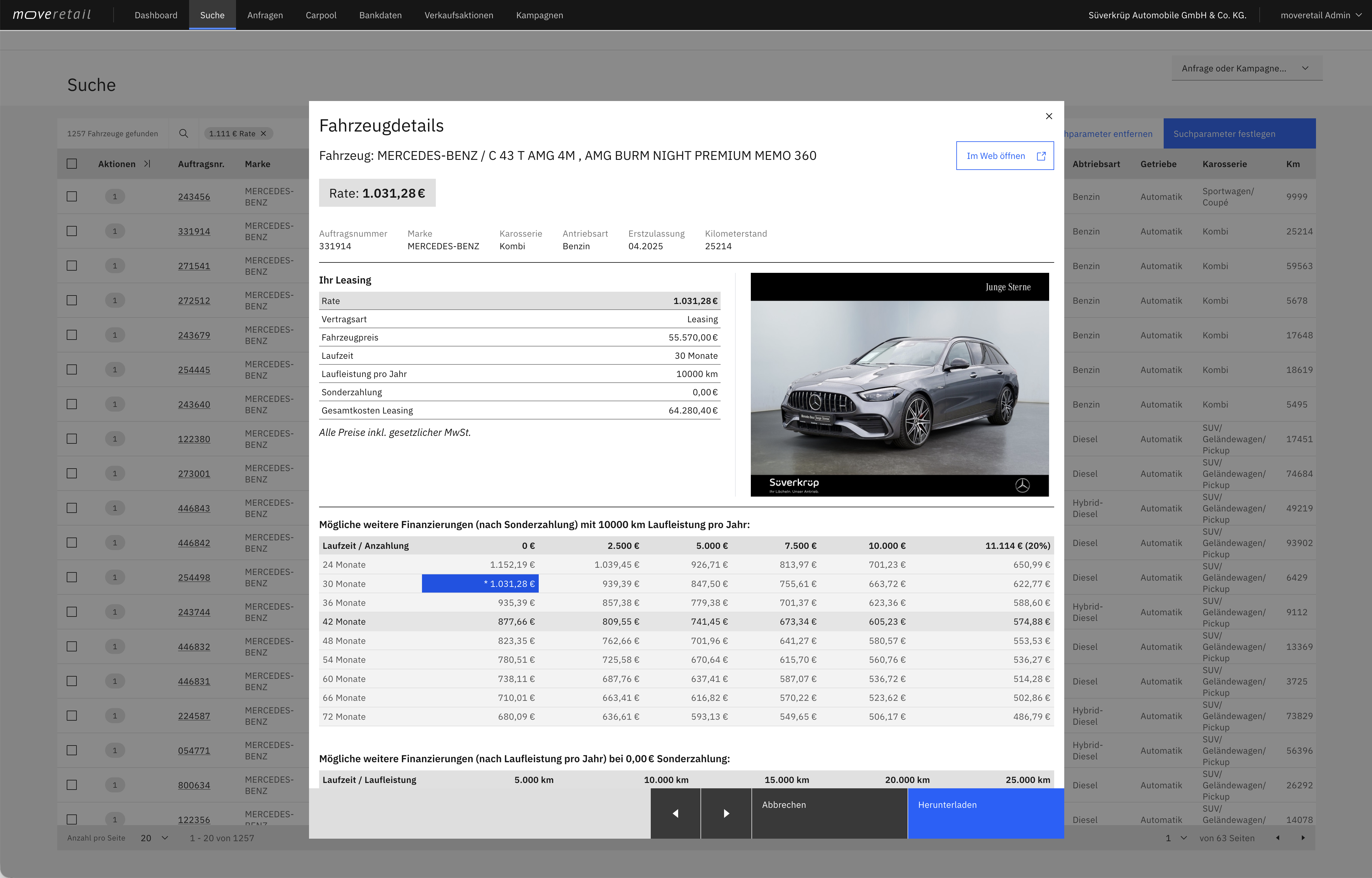Switch to Anfragen tab
Screen dimensions: 1372x878
tap(265, 15)
